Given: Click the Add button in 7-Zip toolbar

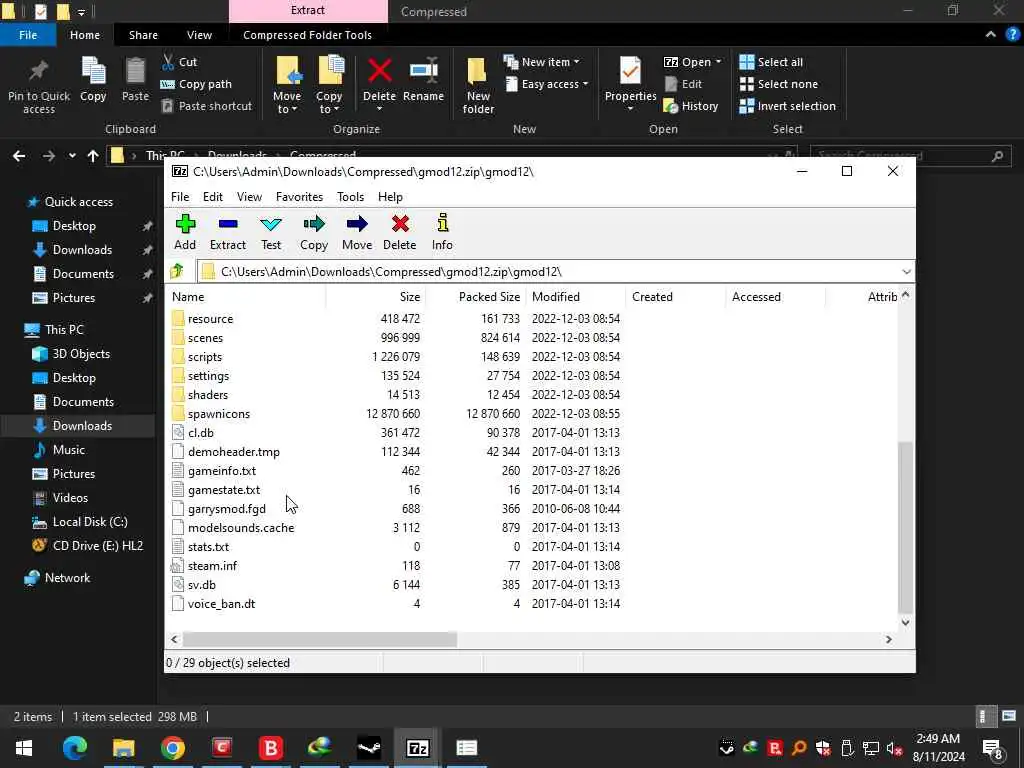Looking at the screenshot, I should click(x=185, y=232).
